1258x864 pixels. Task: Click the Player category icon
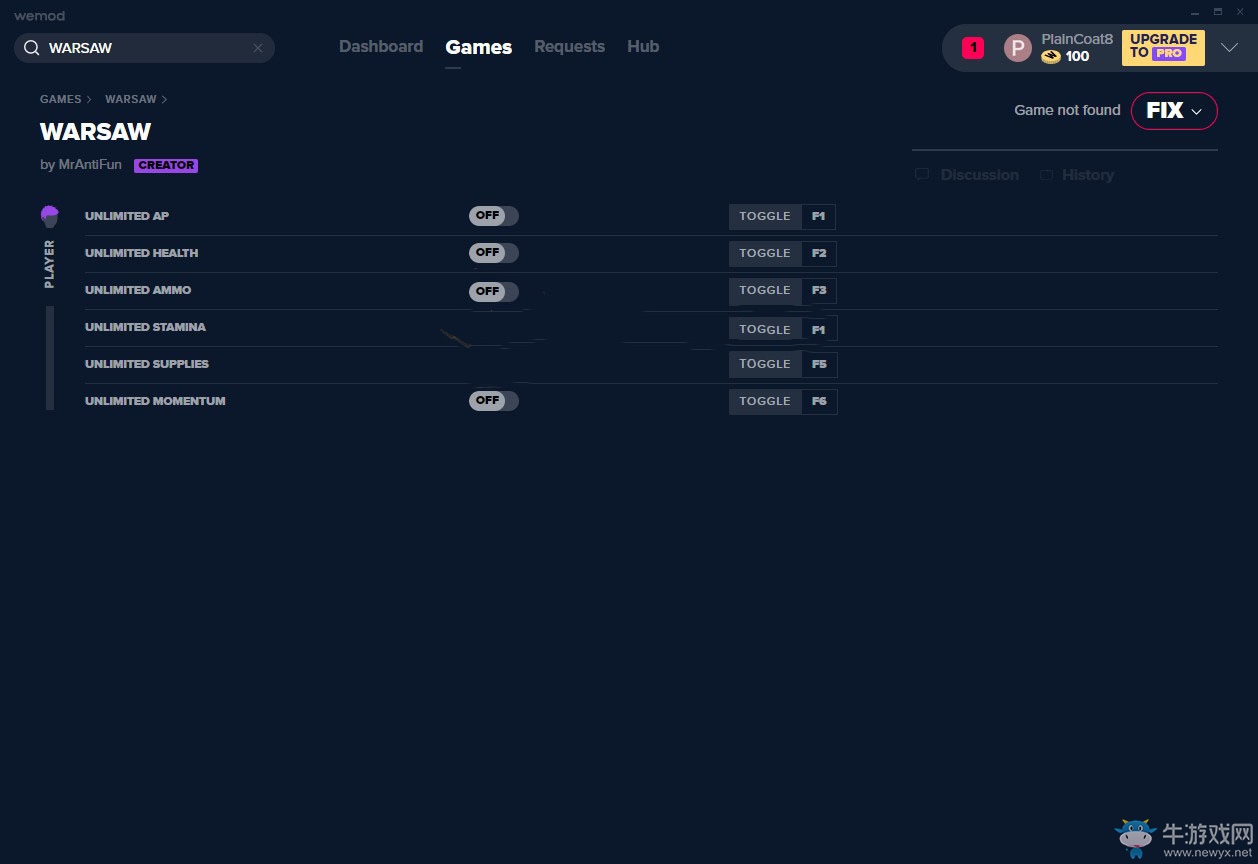click(50, 216)
